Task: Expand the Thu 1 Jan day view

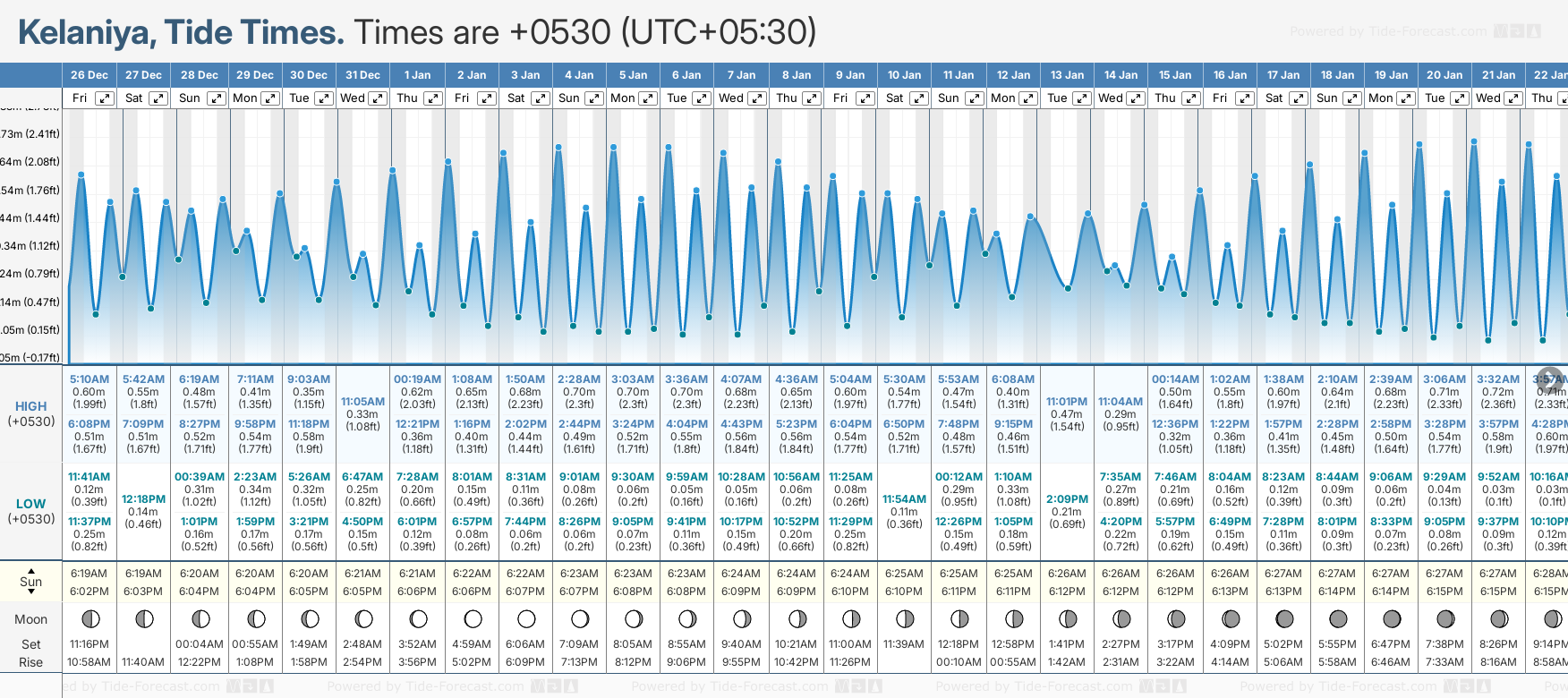Action: click(x=432, y=98)
